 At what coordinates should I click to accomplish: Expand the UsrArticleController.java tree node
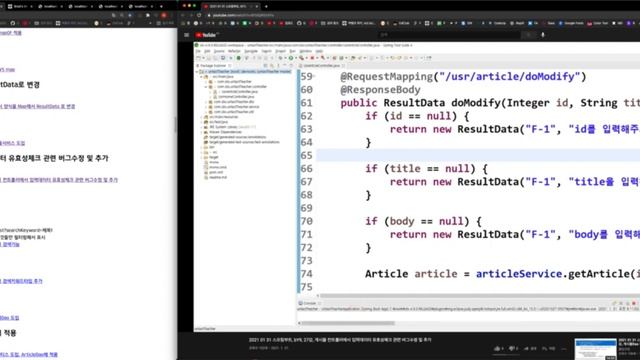[x=211, y=92]
